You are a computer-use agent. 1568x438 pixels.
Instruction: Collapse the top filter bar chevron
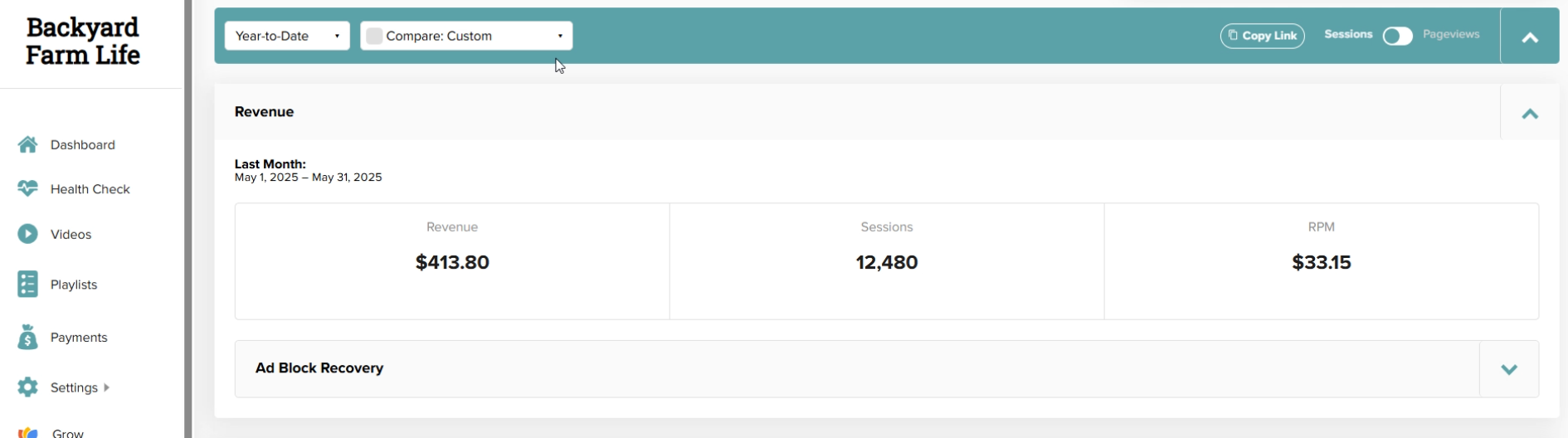point(1530,37)
